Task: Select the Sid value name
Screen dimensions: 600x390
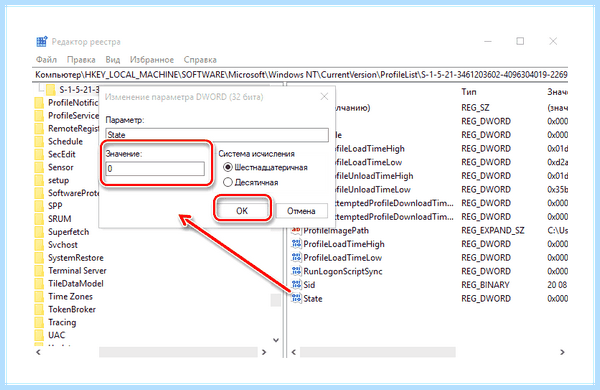Action: click(309, 285)
